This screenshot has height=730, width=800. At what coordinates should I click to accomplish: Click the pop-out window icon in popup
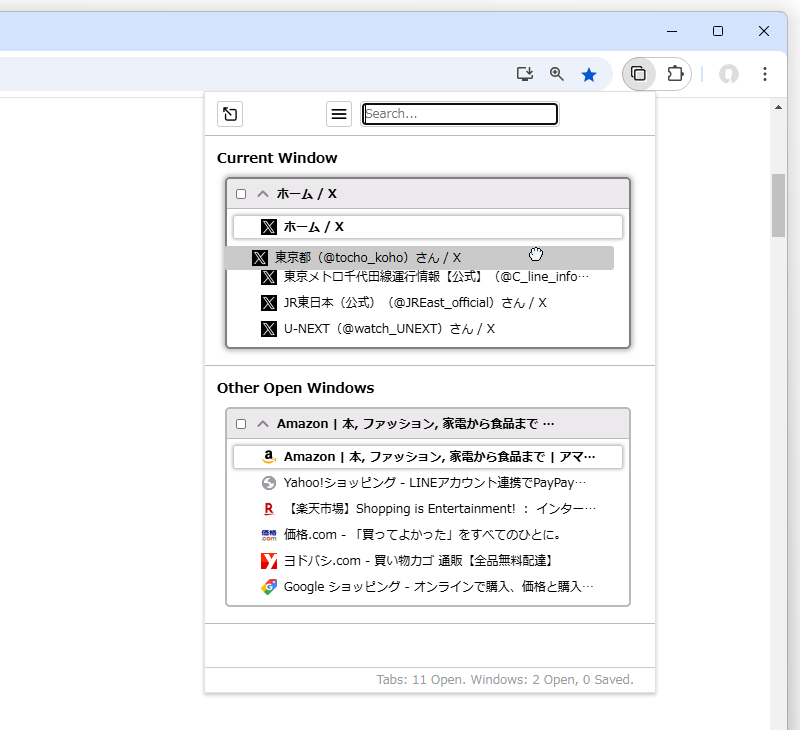point(230,114)
